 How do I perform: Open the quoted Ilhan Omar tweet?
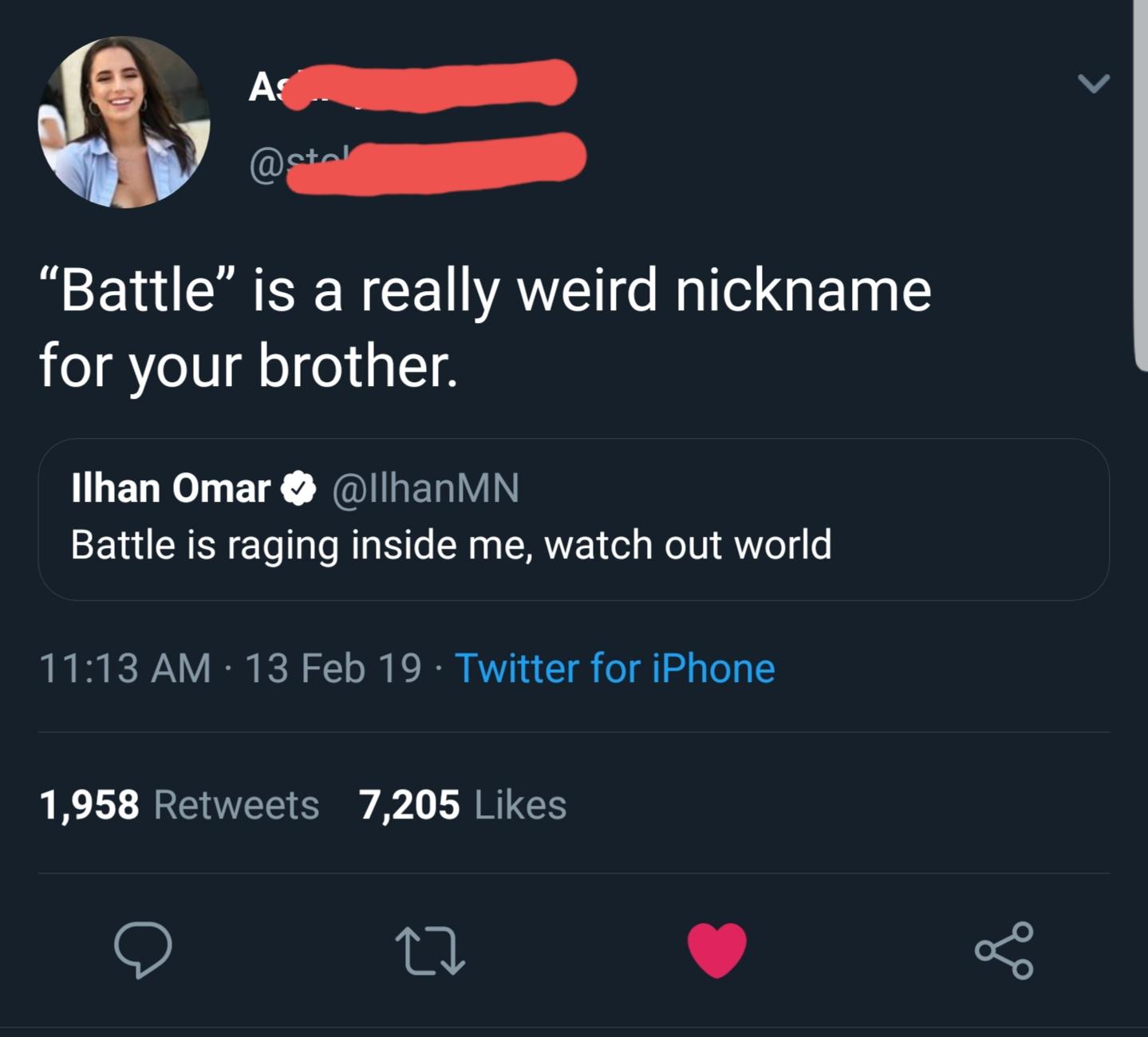[x=573, y=519]
